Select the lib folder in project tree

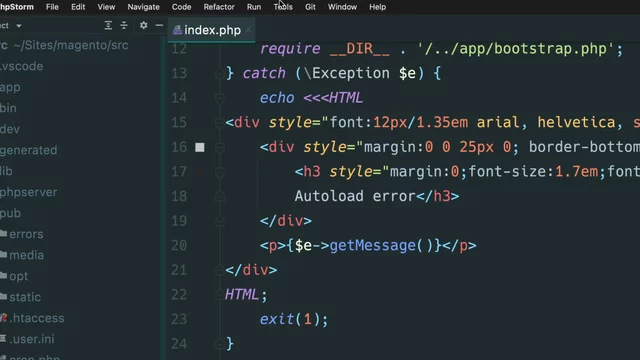pos(6,171)
